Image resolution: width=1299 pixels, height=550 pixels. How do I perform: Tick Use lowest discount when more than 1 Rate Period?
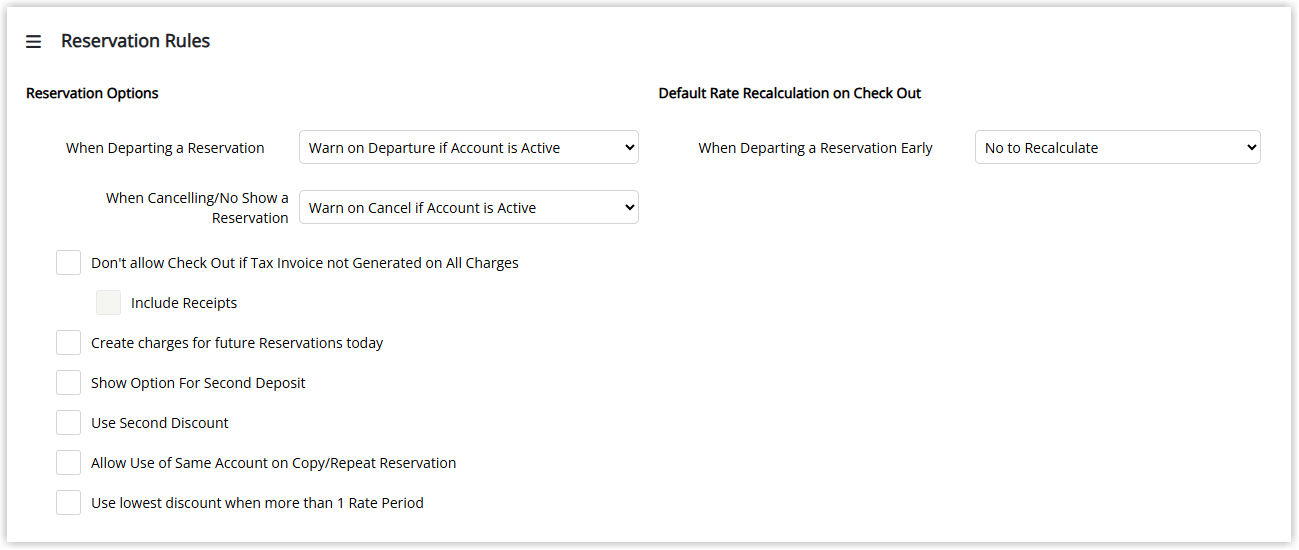click(x=69, y=503)
